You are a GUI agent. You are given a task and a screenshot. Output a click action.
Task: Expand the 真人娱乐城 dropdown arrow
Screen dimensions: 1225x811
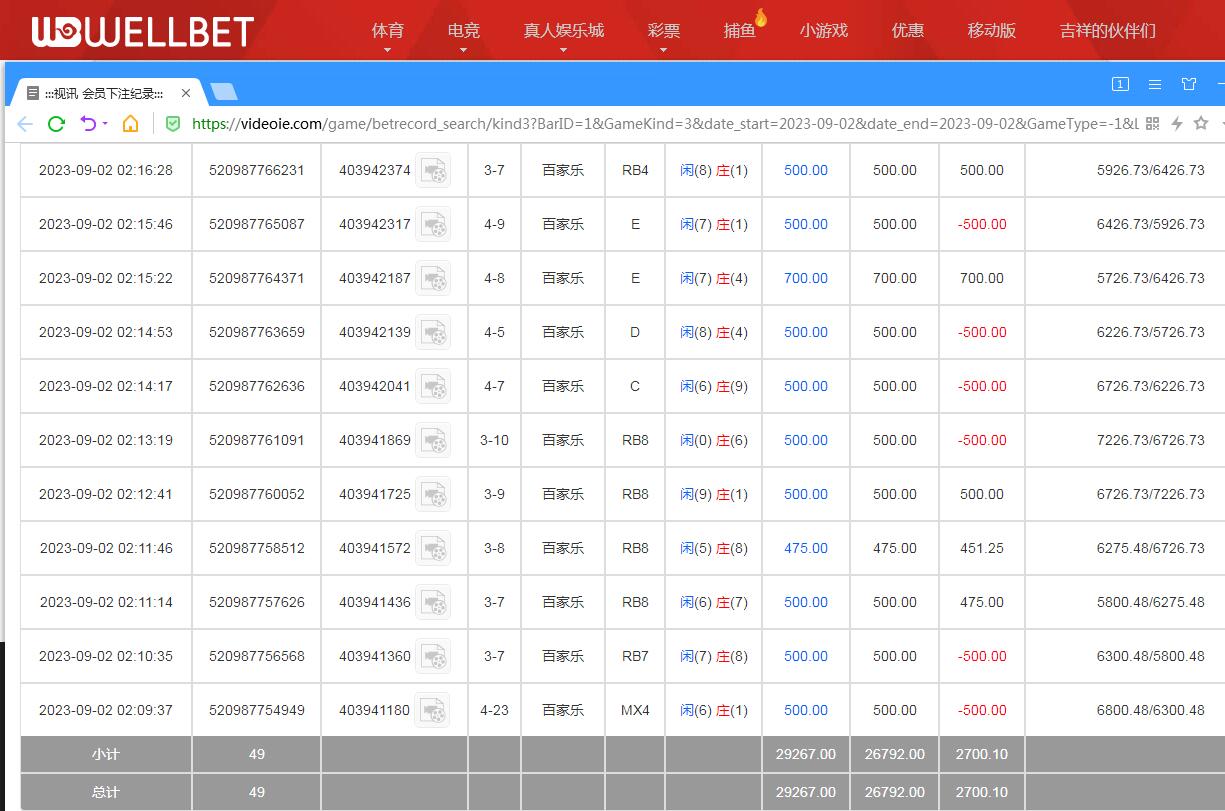click(564, 49)
